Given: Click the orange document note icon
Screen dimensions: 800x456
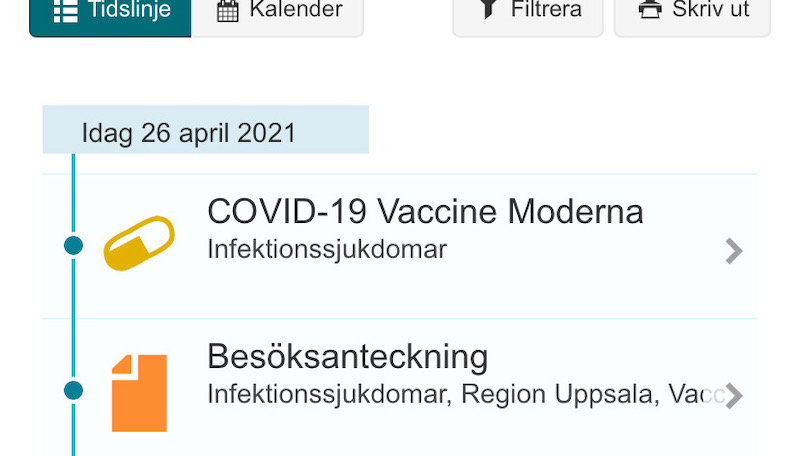Looking at the screenshot, I should pos(139,393).
